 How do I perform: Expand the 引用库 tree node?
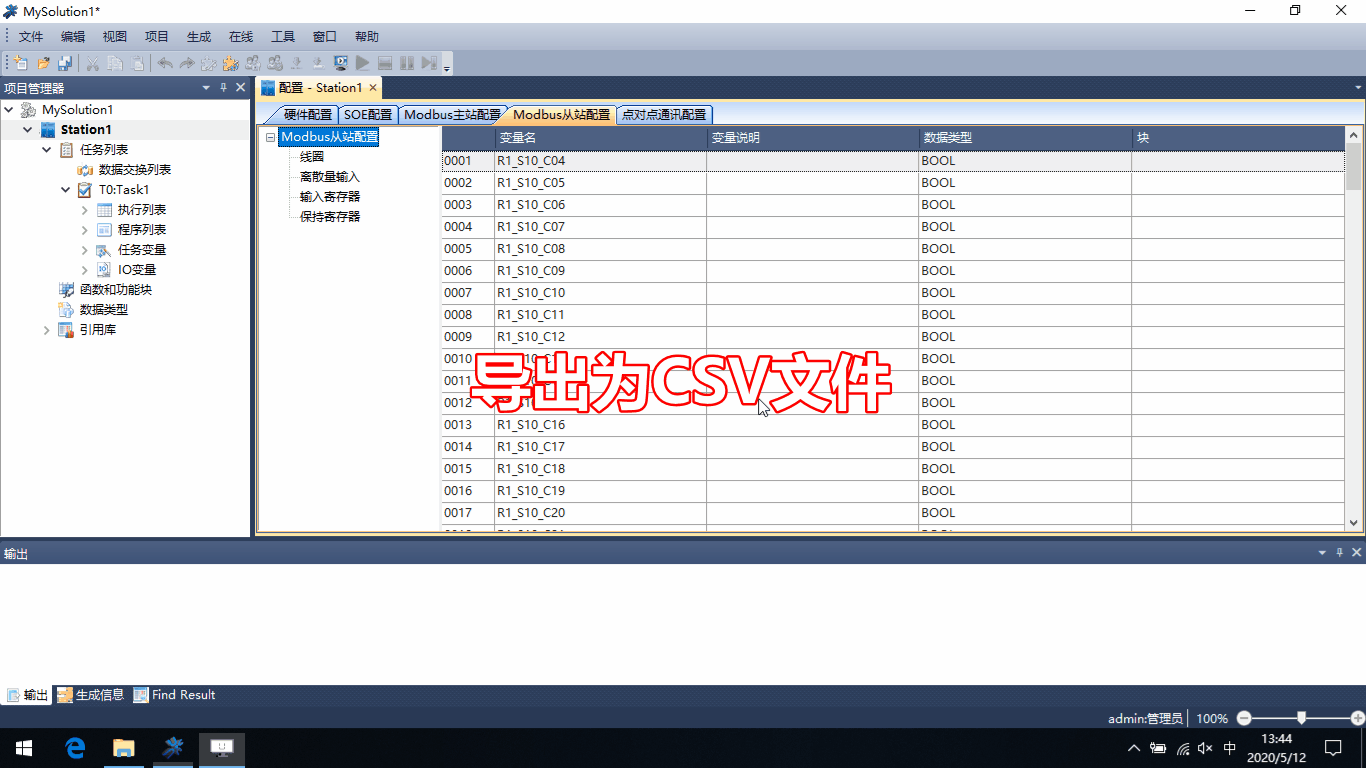click(x=46, y=329)
